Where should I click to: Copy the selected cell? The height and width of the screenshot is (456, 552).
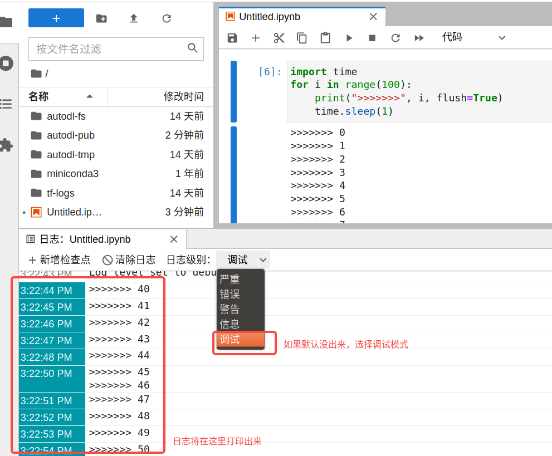pyautogui.click(x=302, y=38)
